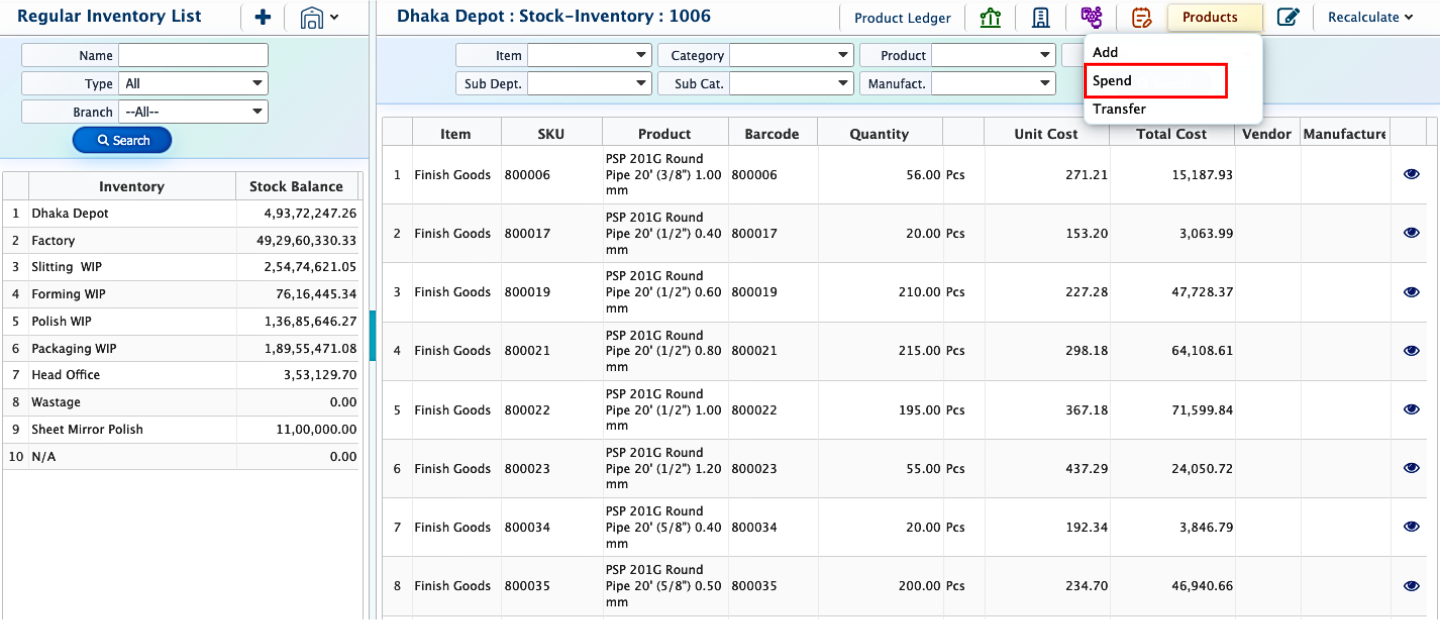Click the plus icon beside Regular Inventory List
The width and height of the screenshot is (1440, 627).
coord(263,17)
